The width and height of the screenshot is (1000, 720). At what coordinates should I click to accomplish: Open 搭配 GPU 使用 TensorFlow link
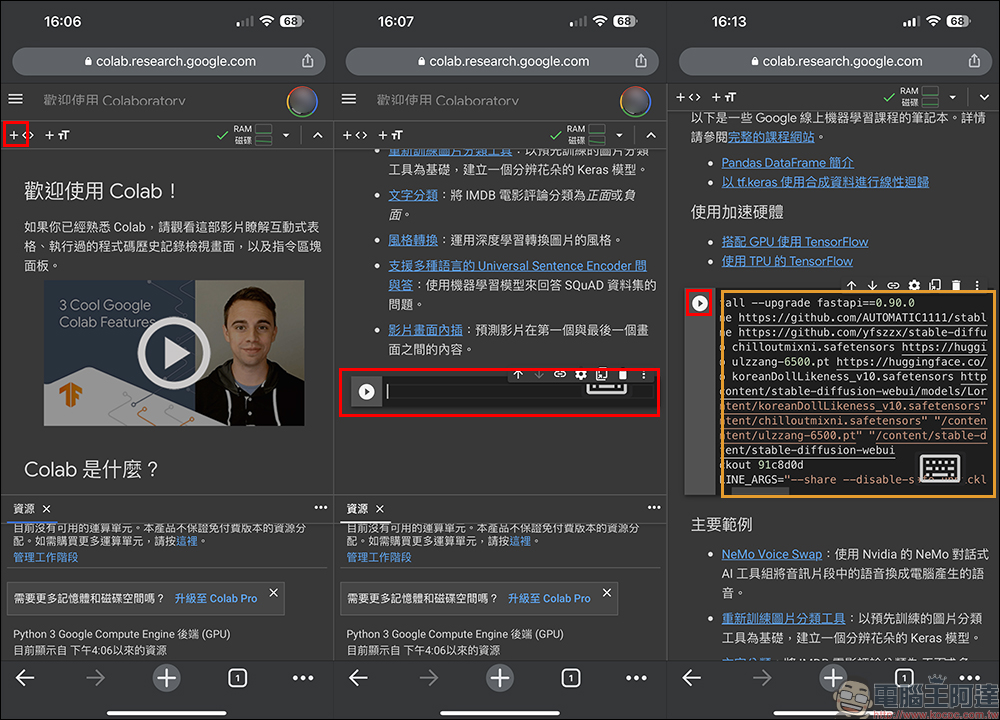[795, 242]
